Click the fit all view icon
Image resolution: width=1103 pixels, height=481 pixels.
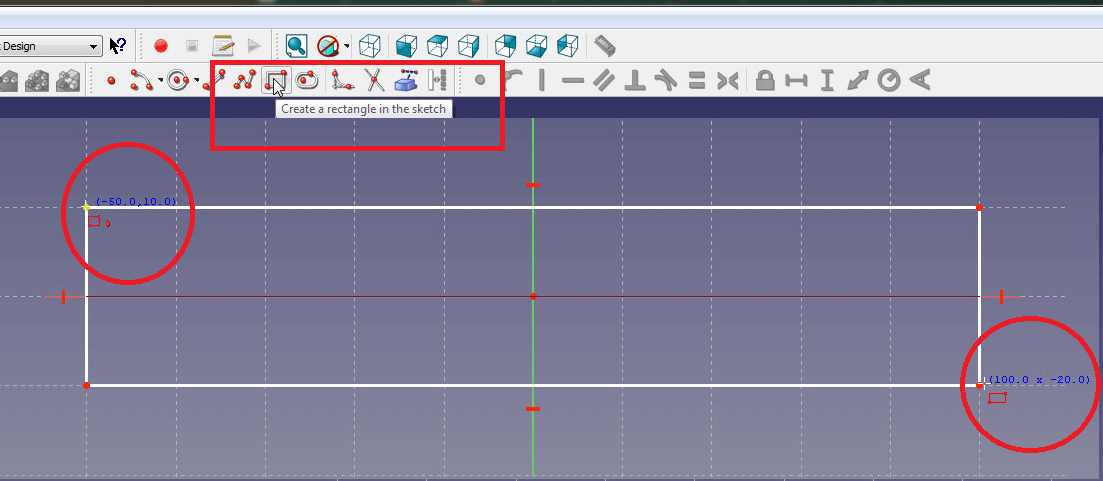[296, 46]
